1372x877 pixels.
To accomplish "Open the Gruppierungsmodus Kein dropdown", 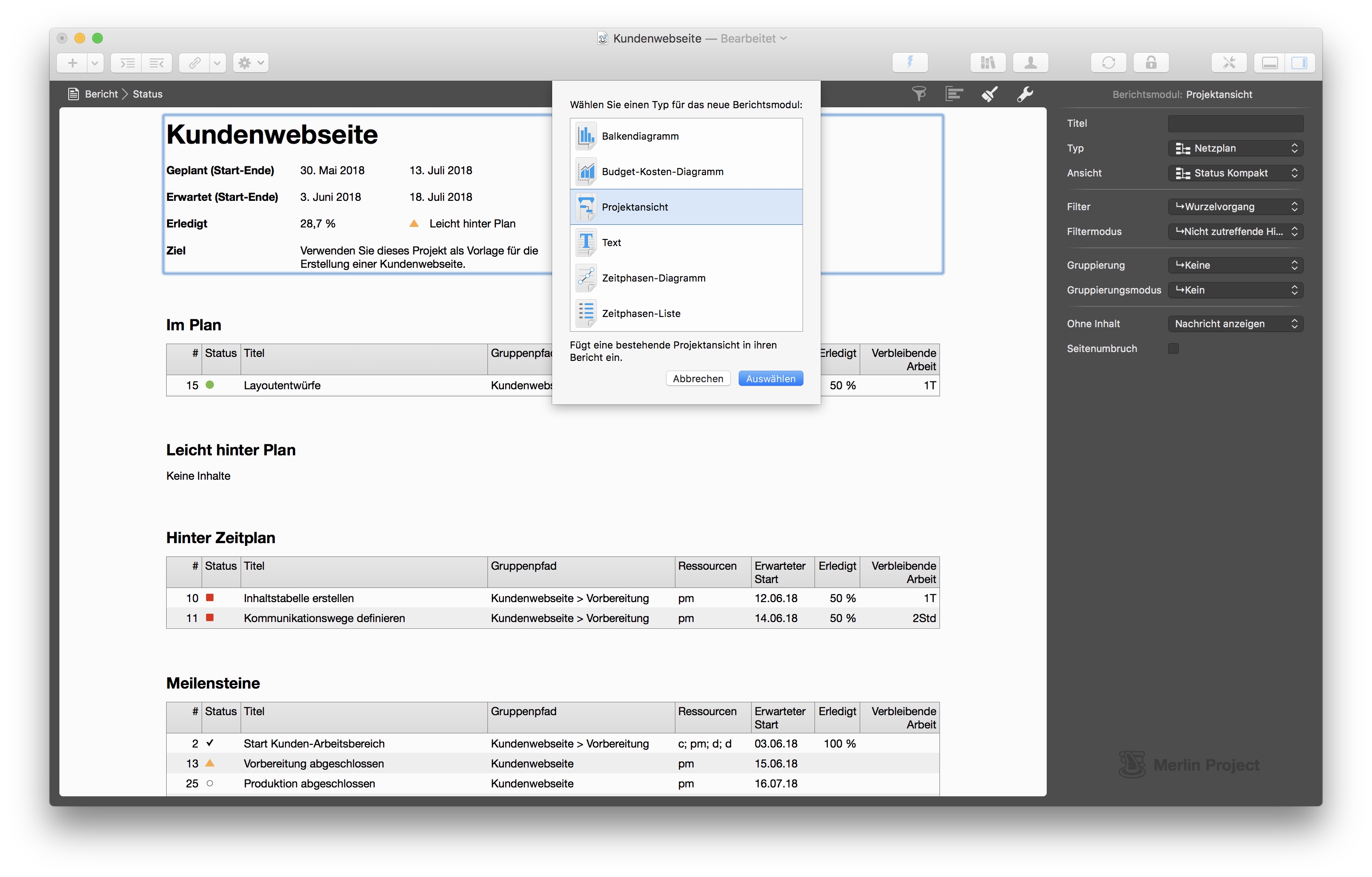I will tap(1235, 290).
